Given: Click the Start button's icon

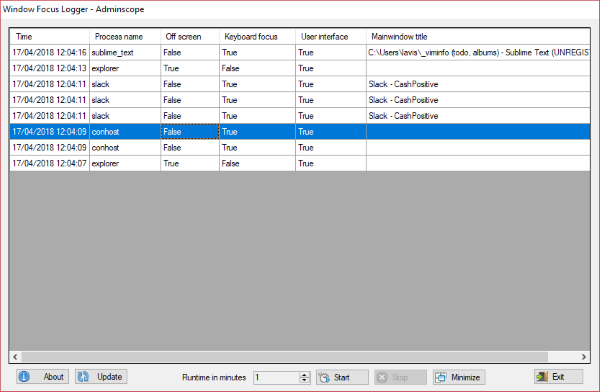Looking at the screenshot, I should pyautogui.click(x=324, y=377).
